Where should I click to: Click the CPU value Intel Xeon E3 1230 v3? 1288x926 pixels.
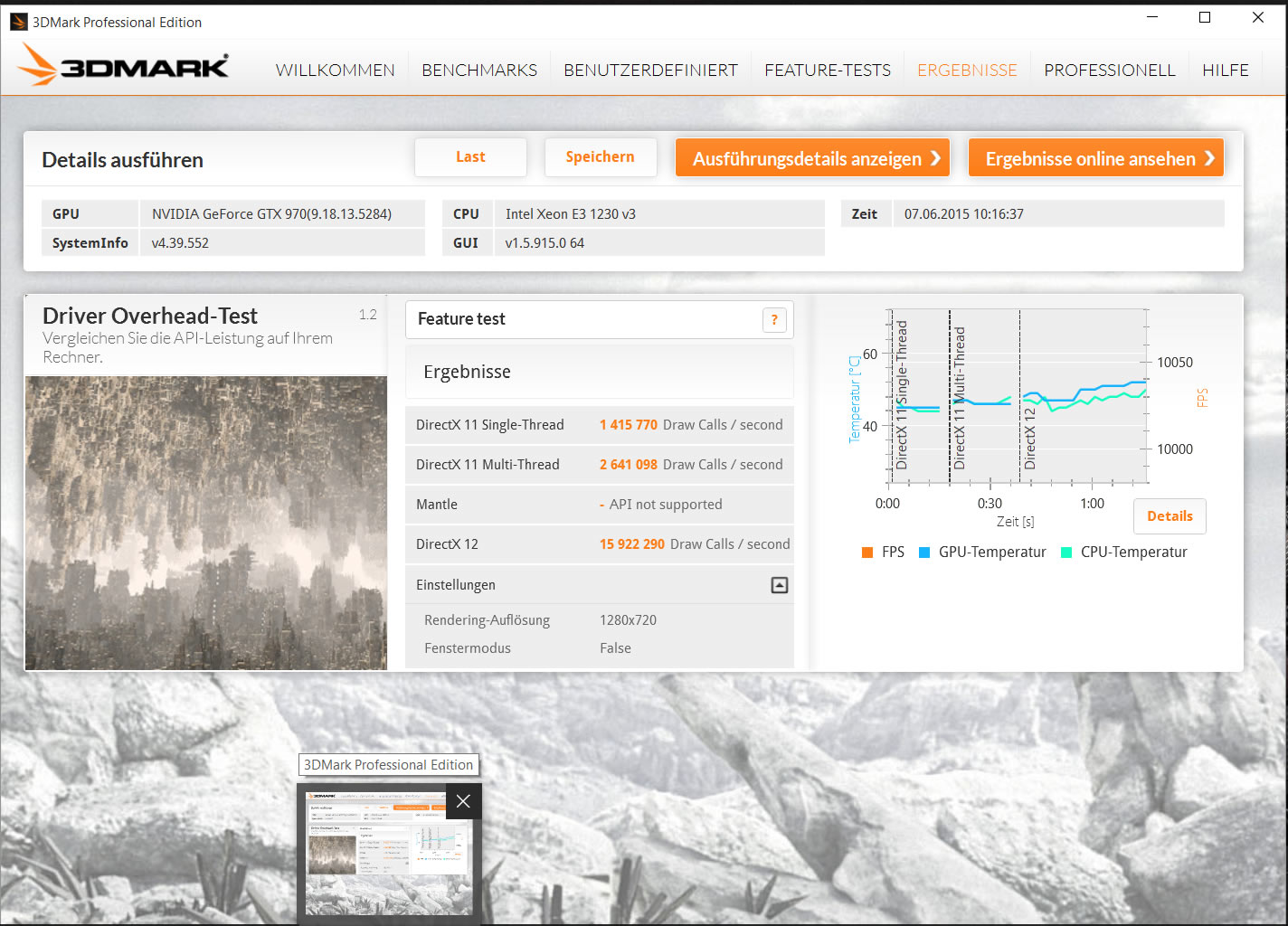pyautogui.click(x=570, y=214)
